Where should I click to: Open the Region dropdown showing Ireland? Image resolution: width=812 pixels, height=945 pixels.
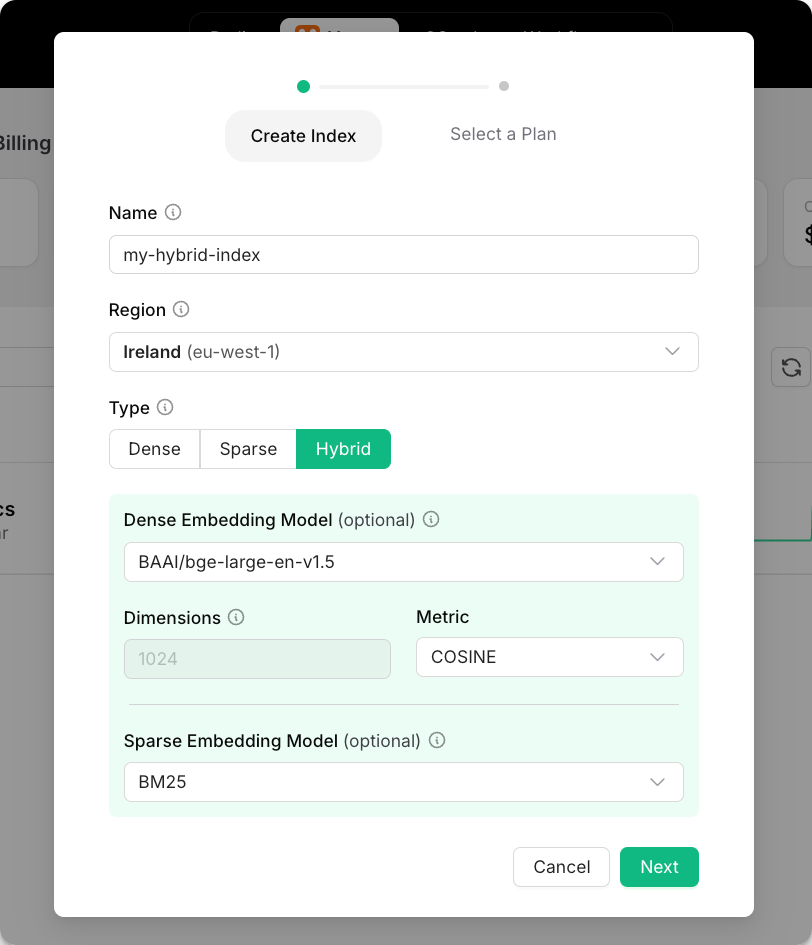click(403, 352)
